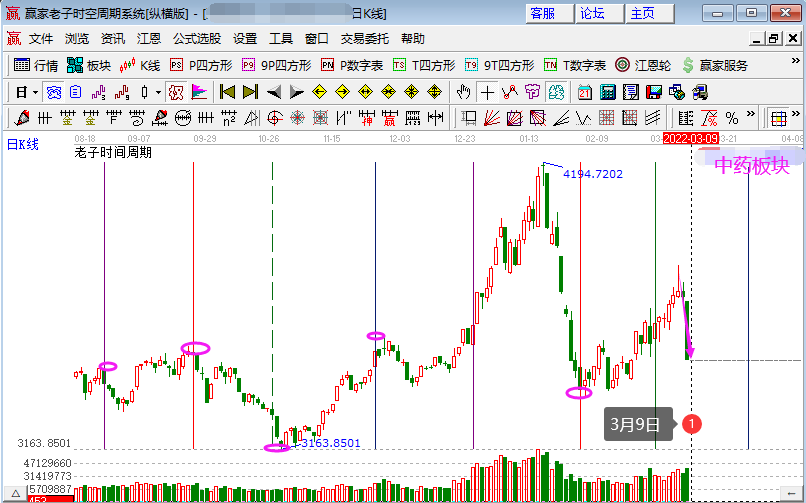Toggle the teal pattern button near calendar
The image size is (806, 503).
(x=556, y=92)
